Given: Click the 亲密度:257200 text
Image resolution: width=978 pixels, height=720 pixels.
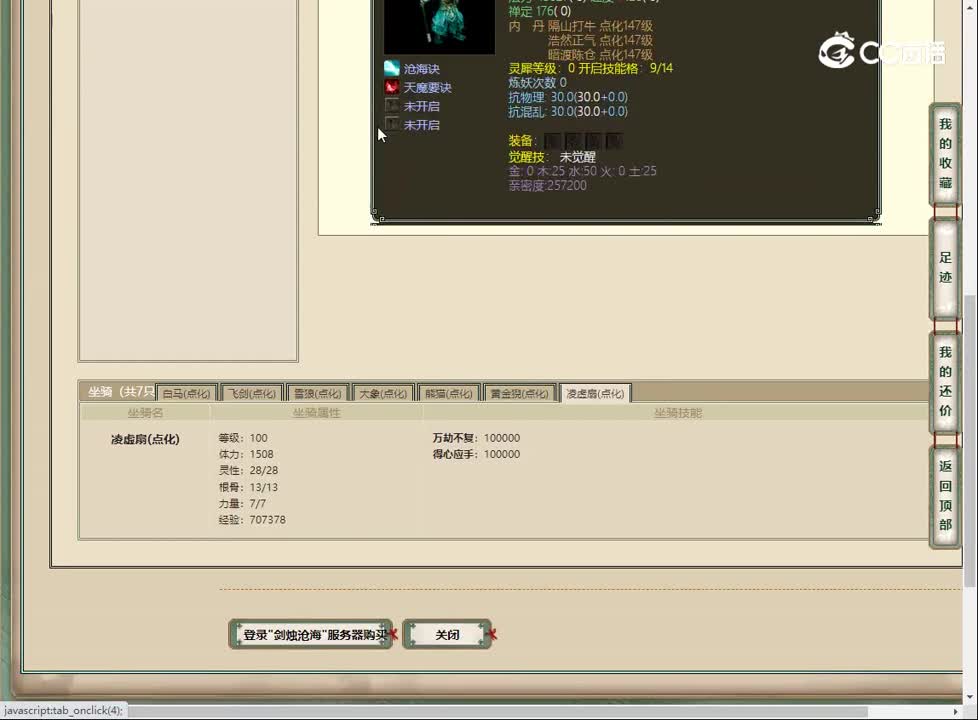Looking at the screenshot, I should point(548,185).
